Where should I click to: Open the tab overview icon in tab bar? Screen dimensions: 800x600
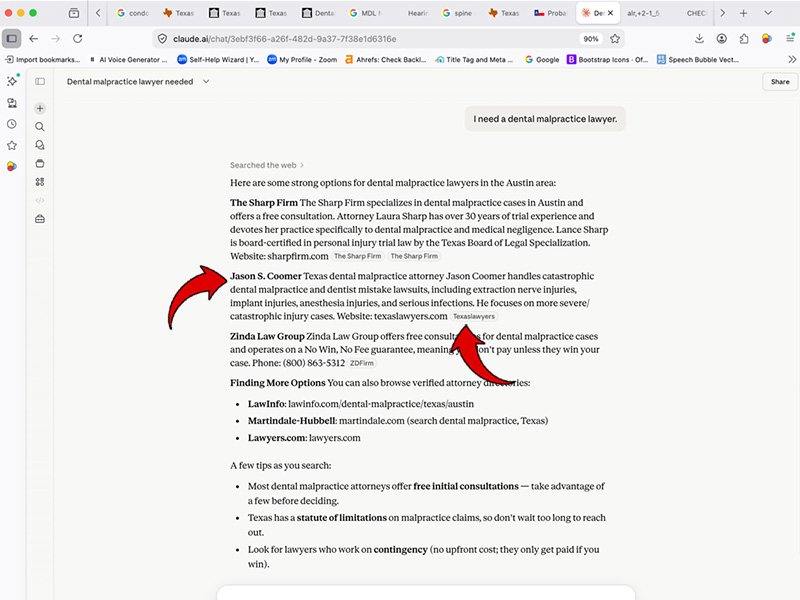click(x=74, y=13)
